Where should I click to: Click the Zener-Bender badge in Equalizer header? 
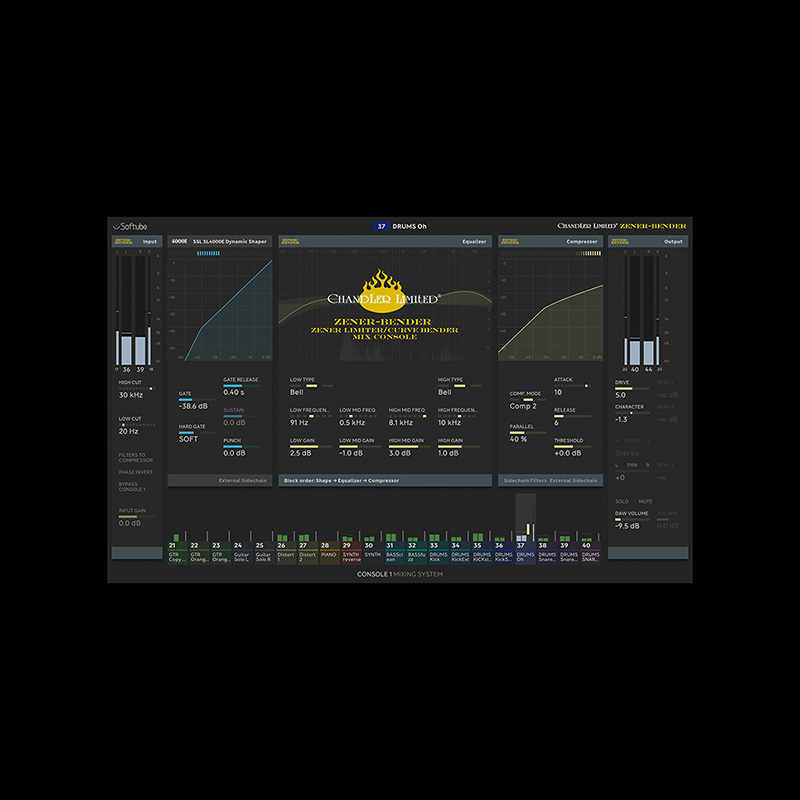(x=290, y=241)
